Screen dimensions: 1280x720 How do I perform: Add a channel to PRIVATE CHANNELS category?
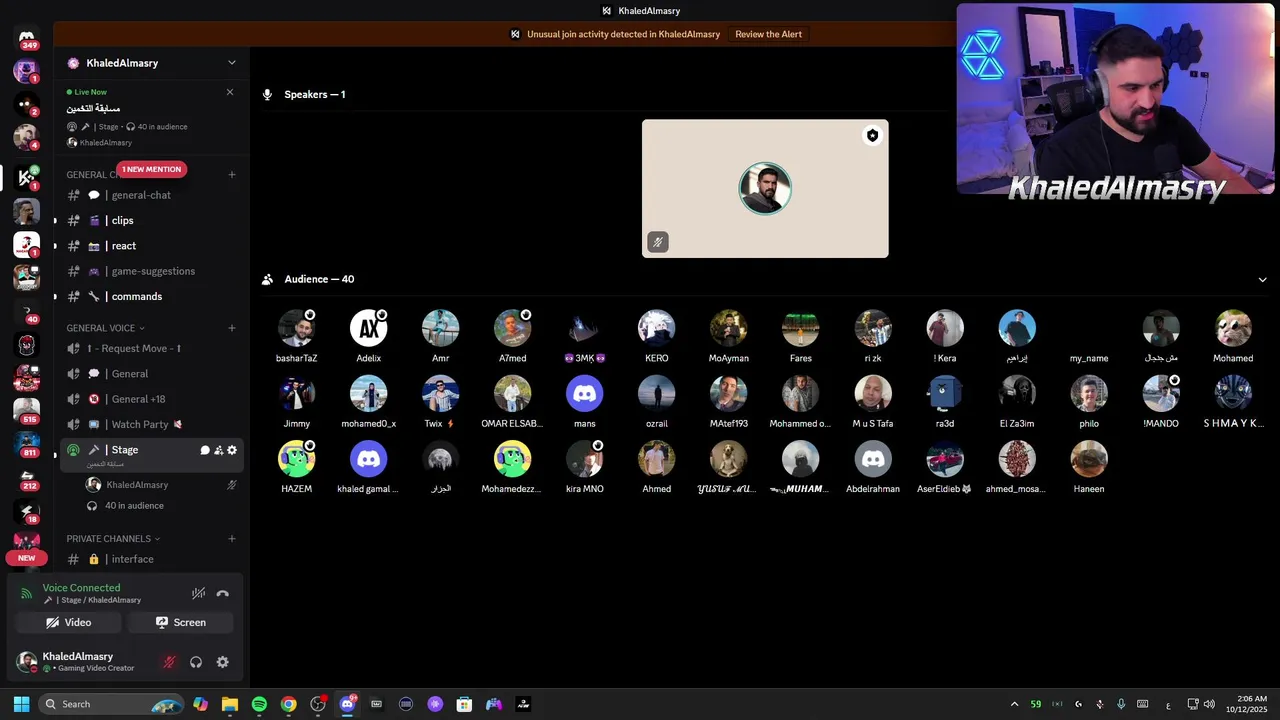click(232, 539)
